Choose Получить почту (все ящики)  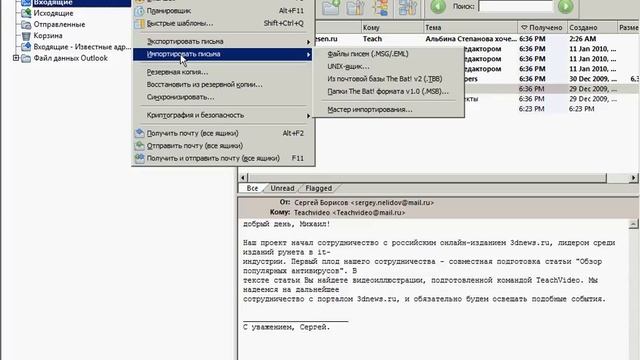pos(224,133)
